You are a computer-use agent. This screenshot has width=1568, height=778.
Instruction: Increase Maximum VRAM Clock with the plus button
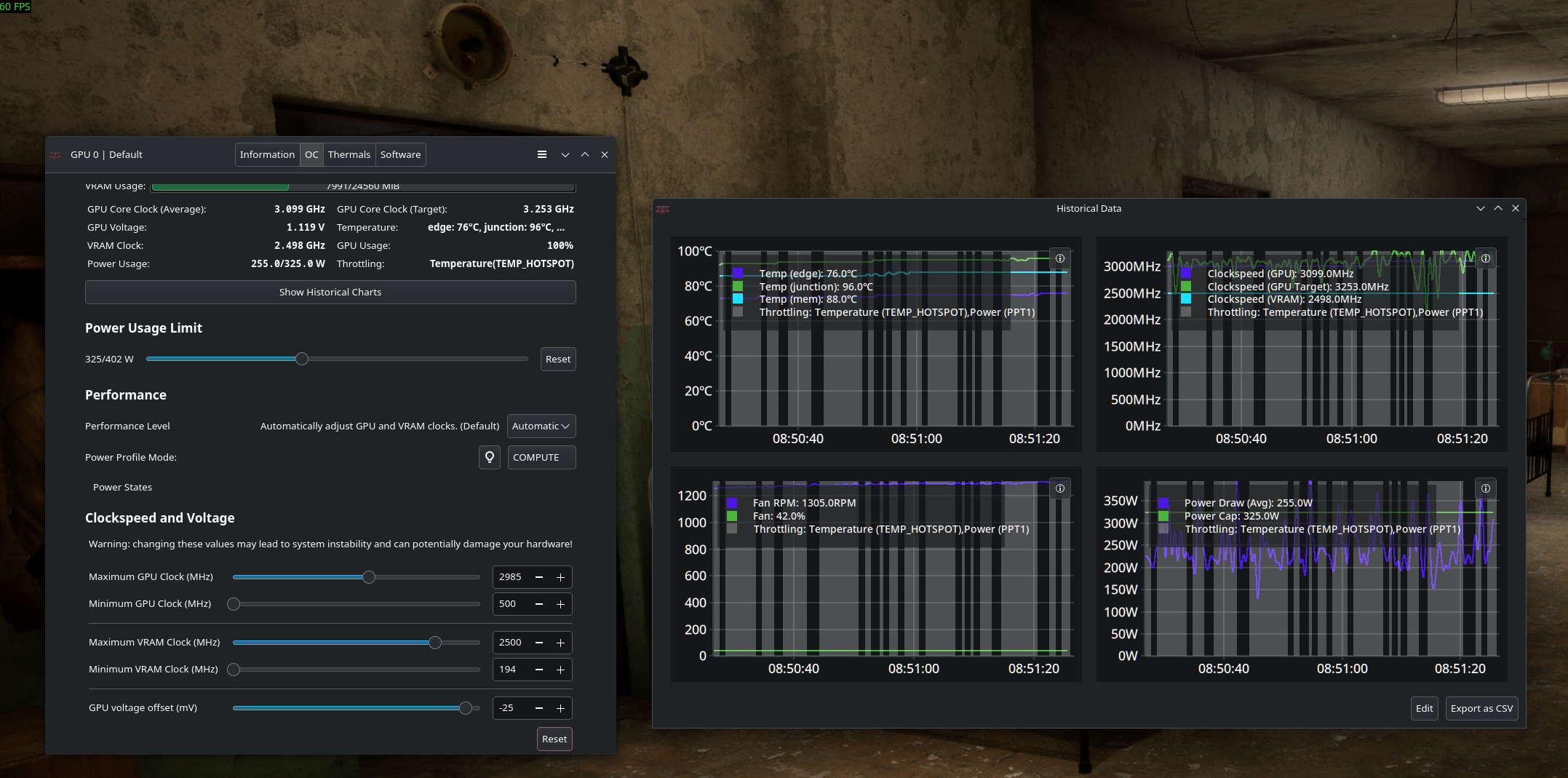(561, 643)
